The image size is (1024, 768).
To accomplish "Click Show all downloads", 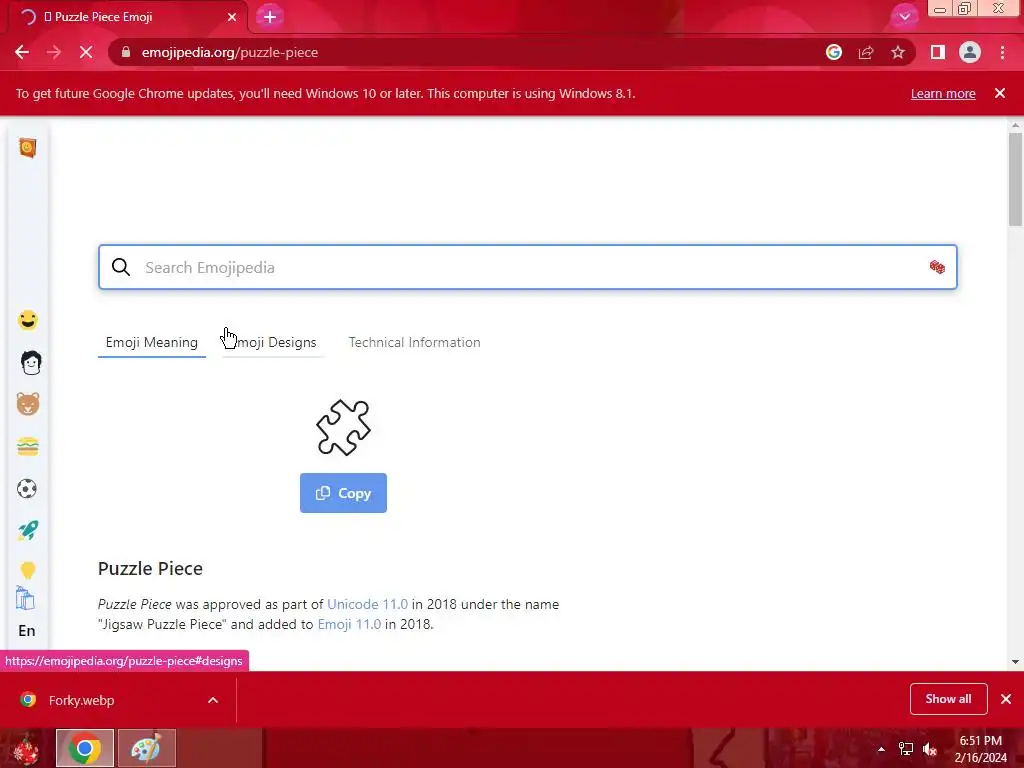I will tap(948, 699).
